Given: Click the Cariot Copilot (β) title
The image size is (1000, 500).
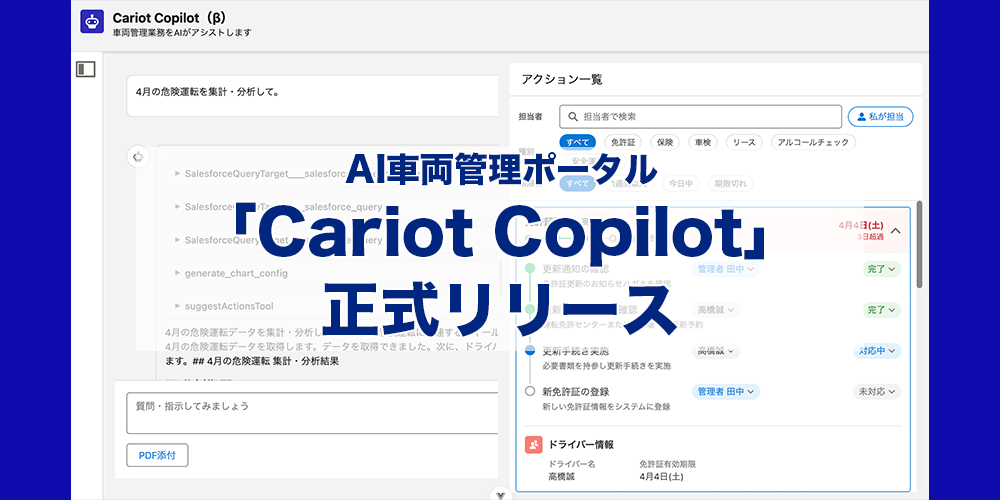Looking at the screenshot, I should click(169, 17).
